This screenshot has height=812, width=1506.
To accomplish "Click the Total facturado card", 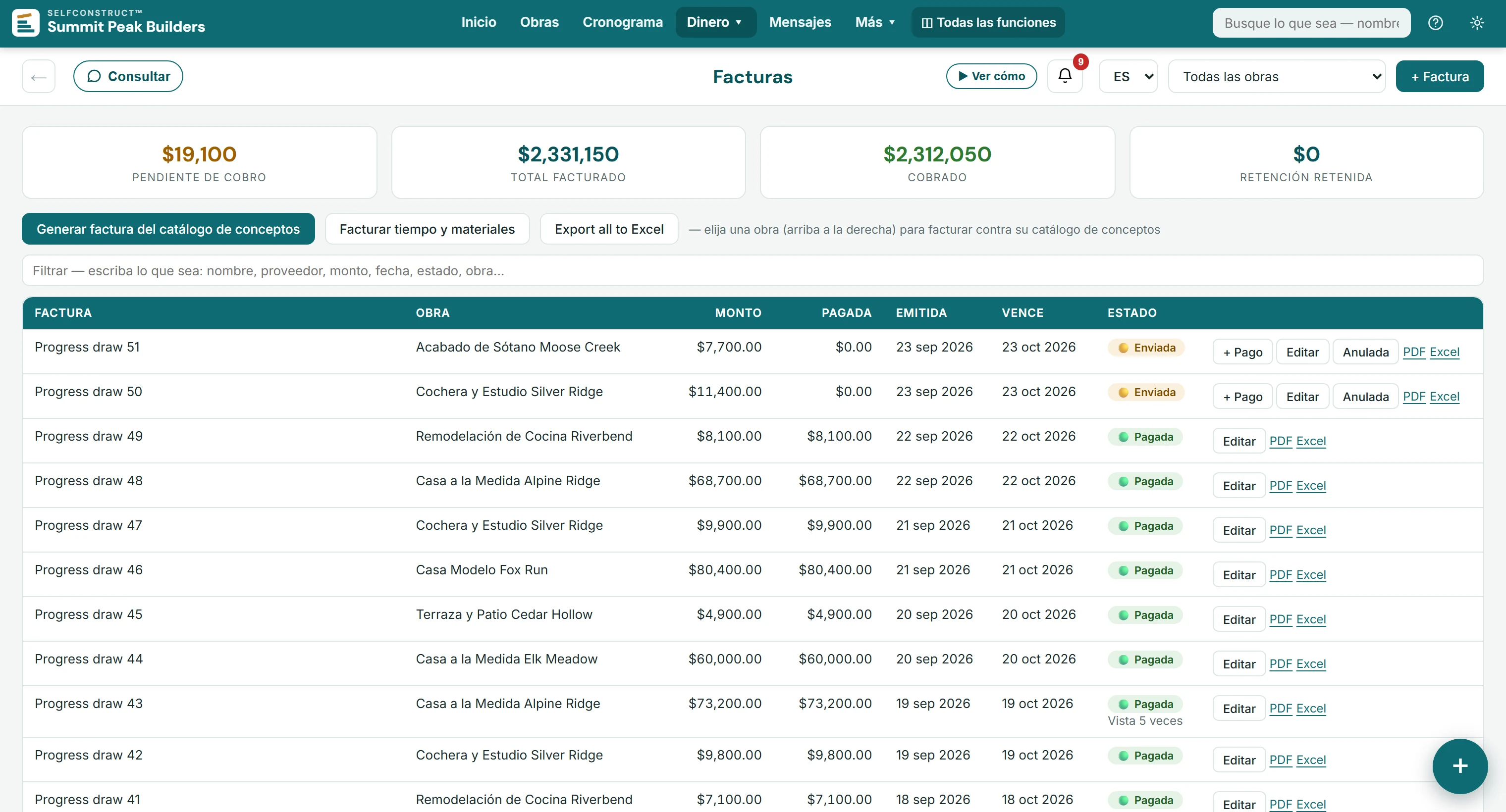I will (x=568, y=162).
